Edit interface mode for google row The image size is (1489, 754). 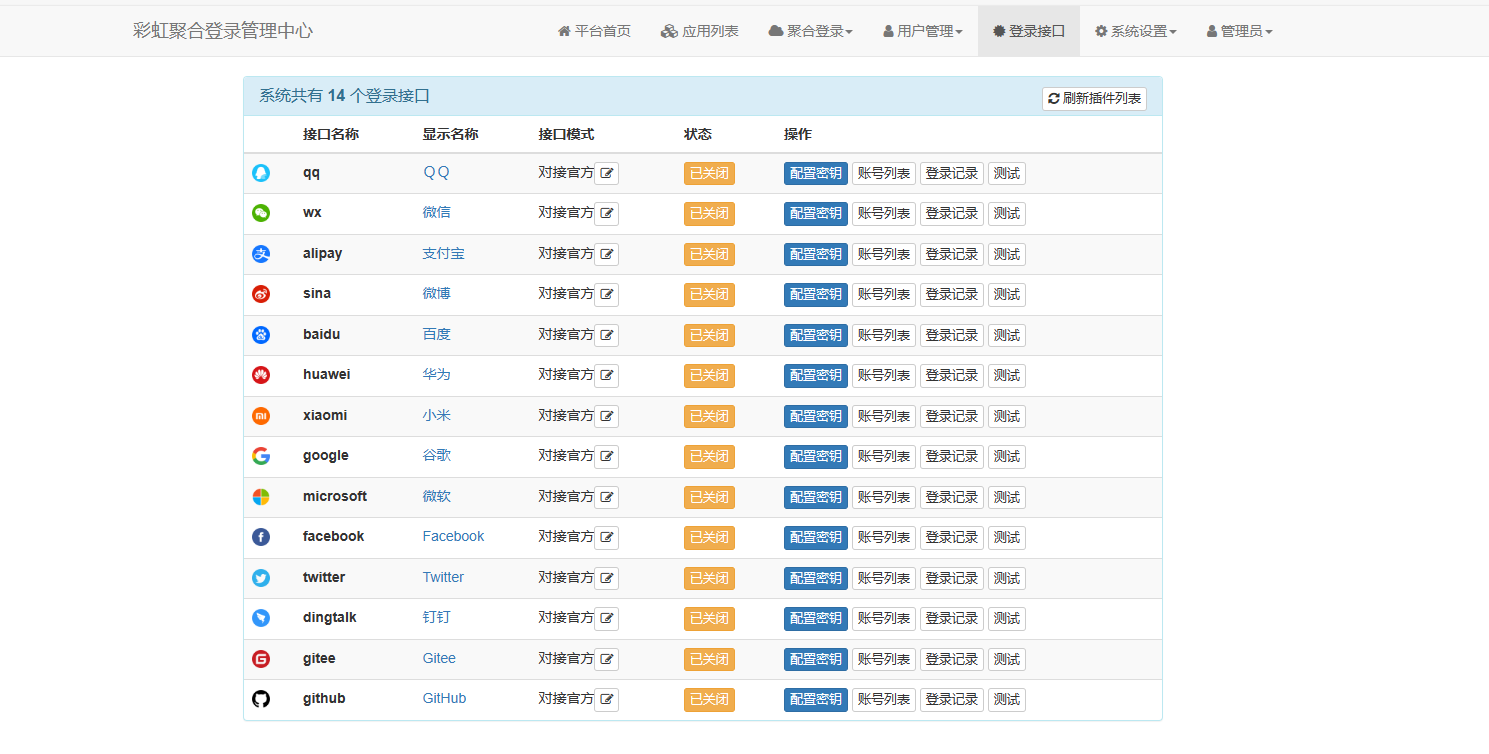607,457
